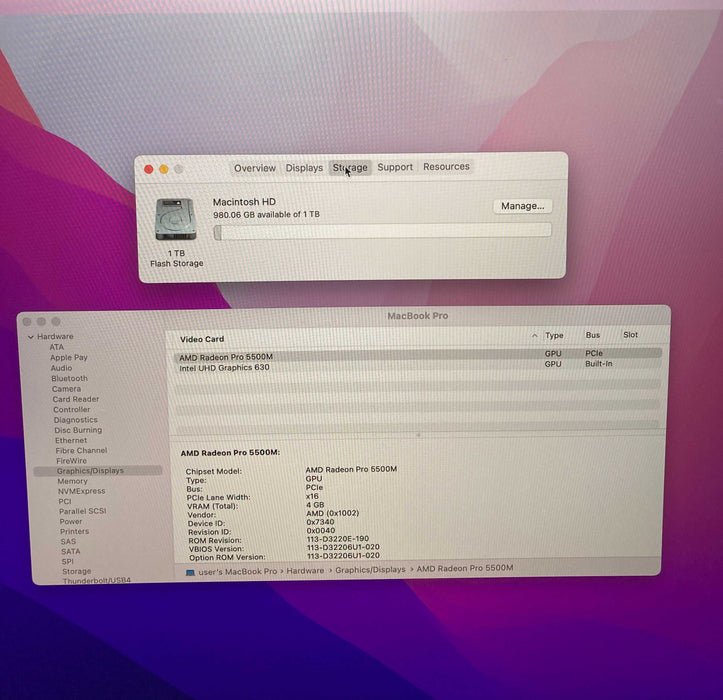Select Camera in the sidebar
This screenshot has height=700, width=723.
[66, 389]
